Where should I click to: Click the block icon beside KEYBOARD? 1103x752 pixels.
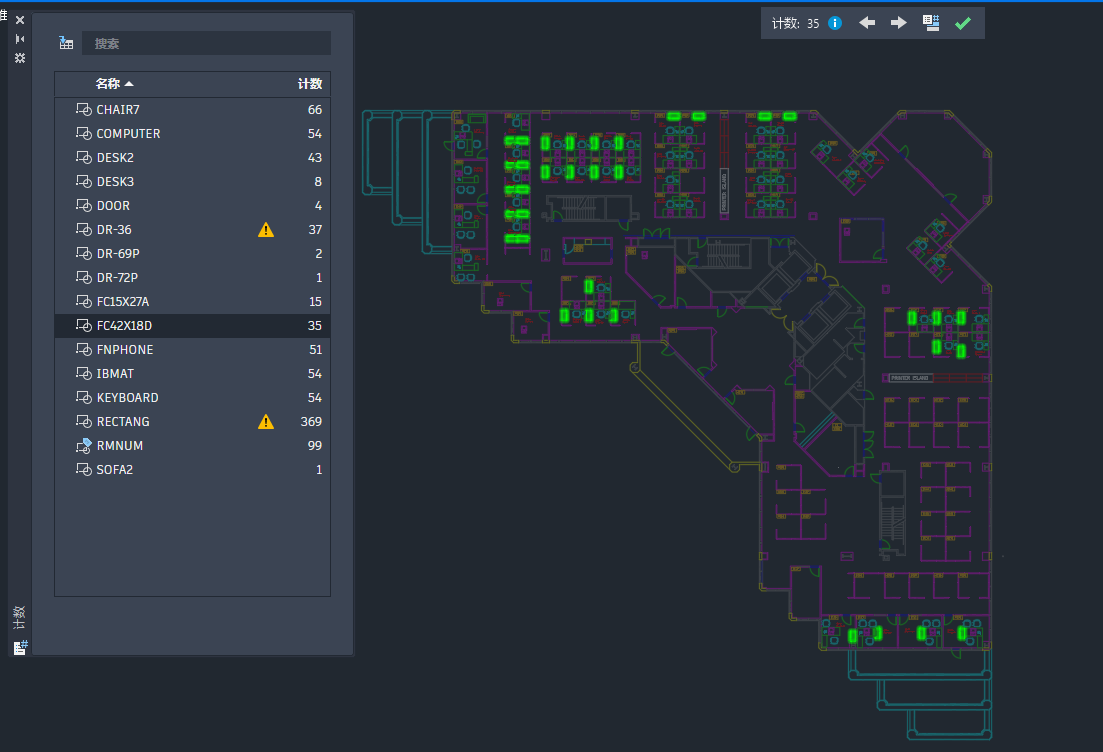pyautogui.click(x=84, y=397)
